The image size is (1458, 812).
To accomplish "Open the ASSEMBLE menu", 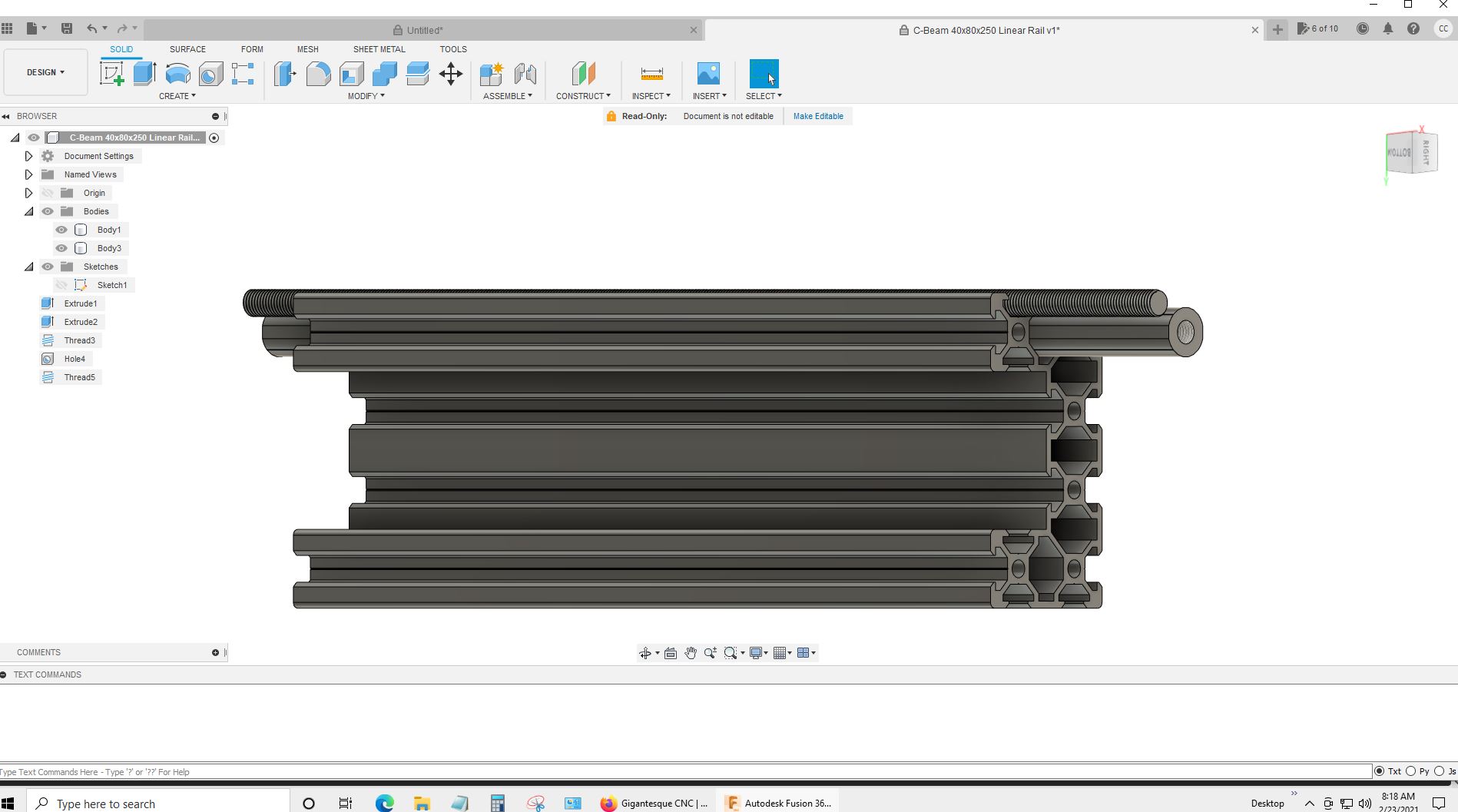I will (x=508, y=96).
